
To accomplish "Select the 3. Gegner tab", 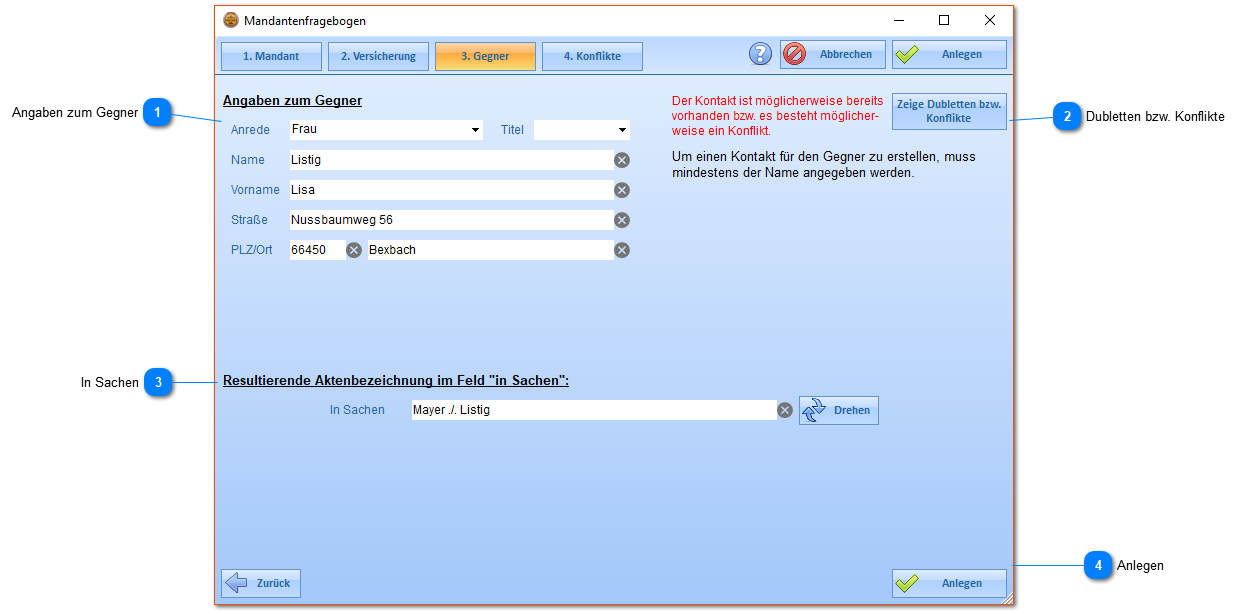I will (x=485, y=56).
